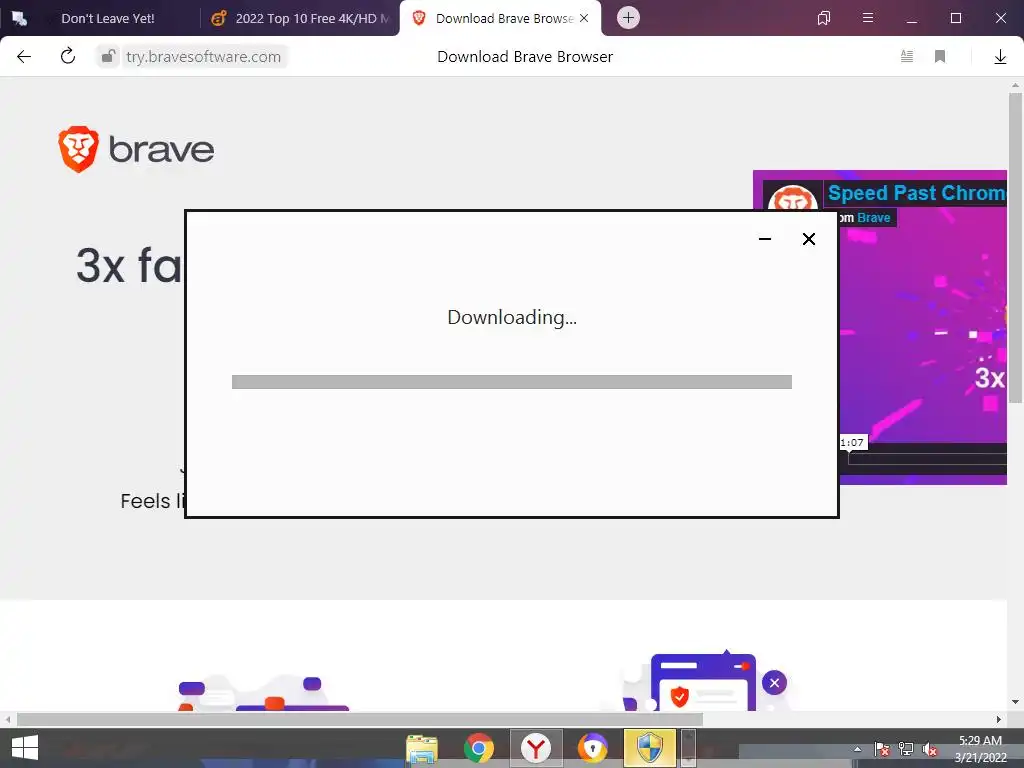The height and width of the screenshot is (768, 1024).
Task: Bookmark this page with the bookmark icon
Action: coord(940,56)
